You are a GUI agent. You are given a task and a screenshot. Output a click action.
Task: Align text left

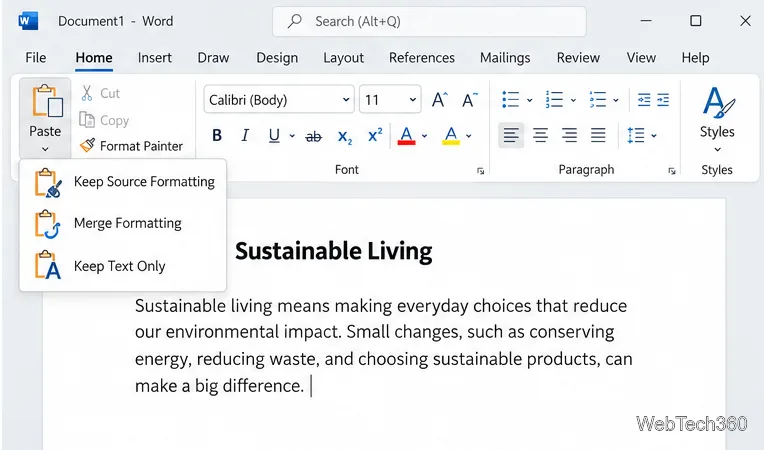click(511, 135)
